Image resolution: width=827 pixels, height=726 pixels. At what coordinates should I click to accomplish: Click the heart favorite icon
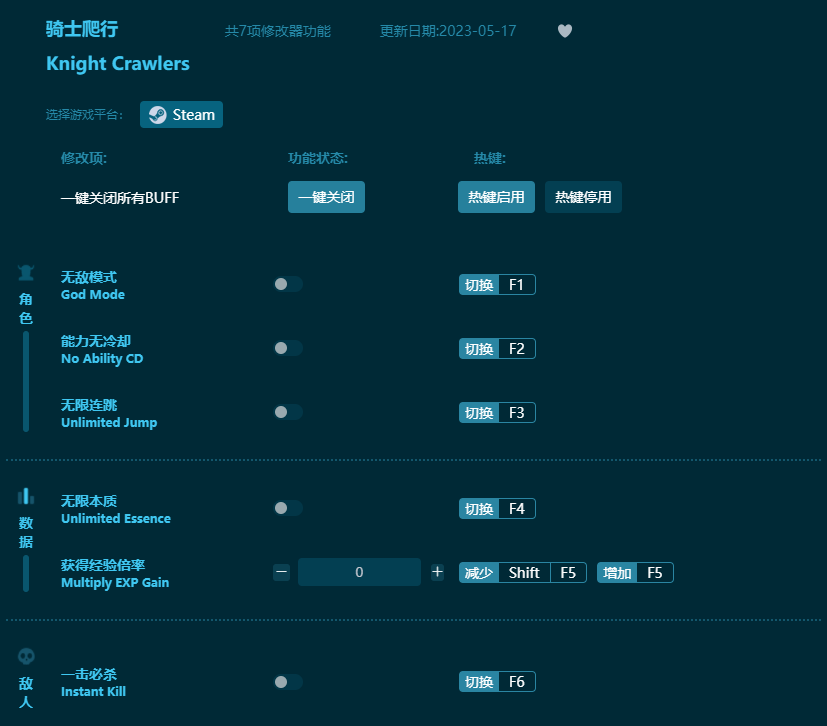tap(564, 31)
